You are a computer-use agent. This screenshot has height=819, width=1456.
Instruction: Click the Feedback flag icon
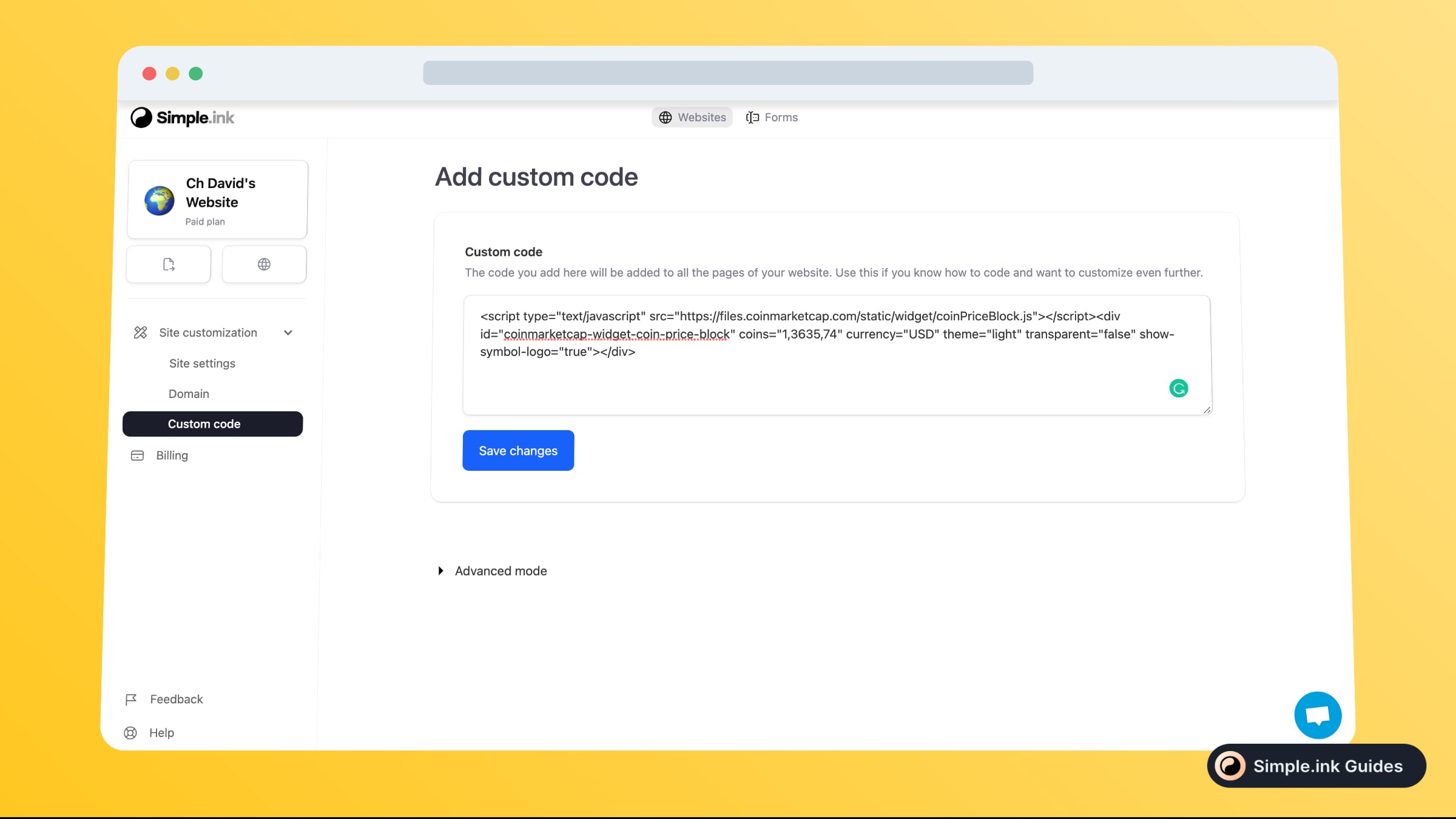[131, 699]
